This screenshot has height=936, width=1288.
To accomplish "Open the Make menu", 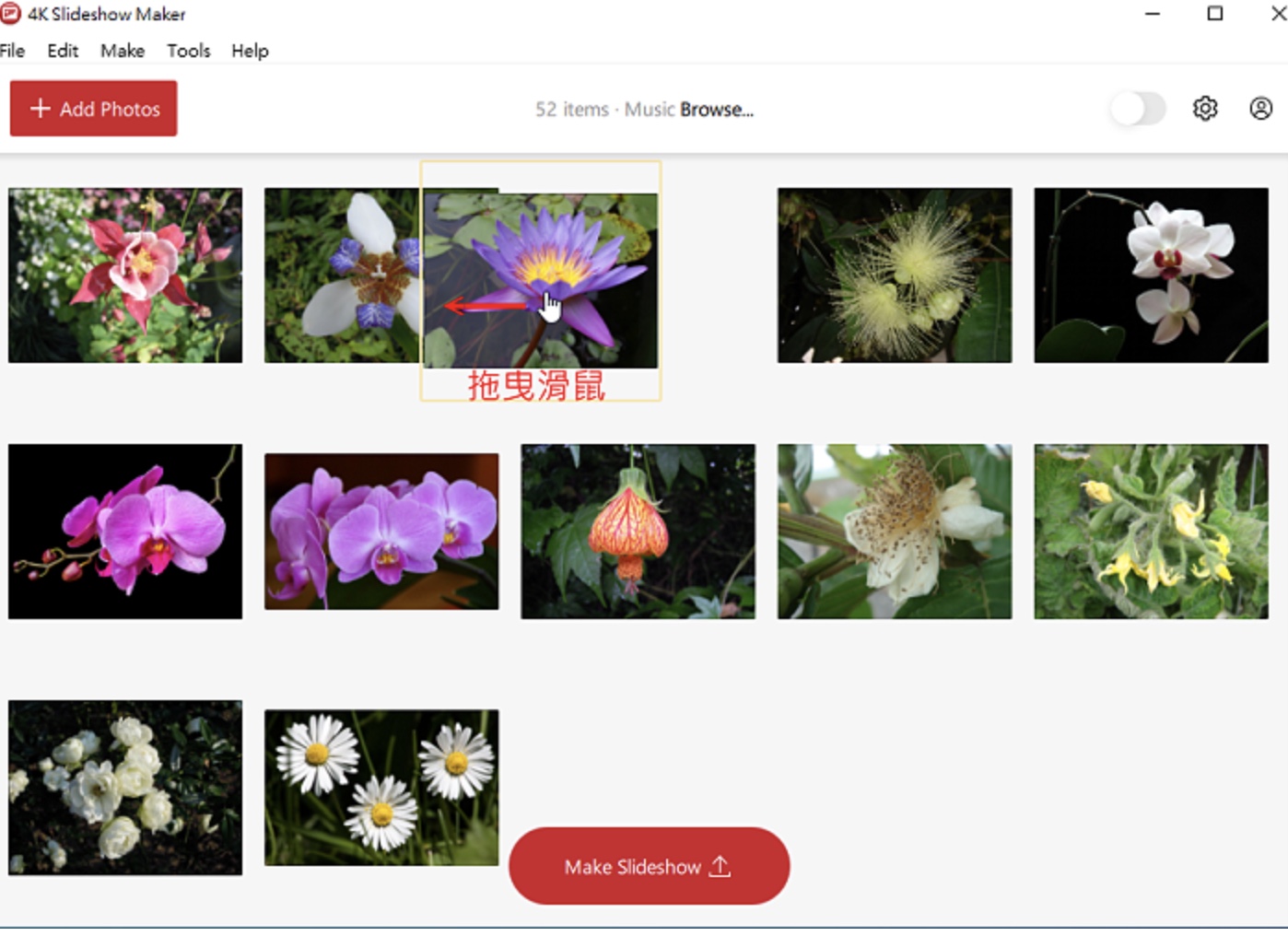I will [123, 51].
